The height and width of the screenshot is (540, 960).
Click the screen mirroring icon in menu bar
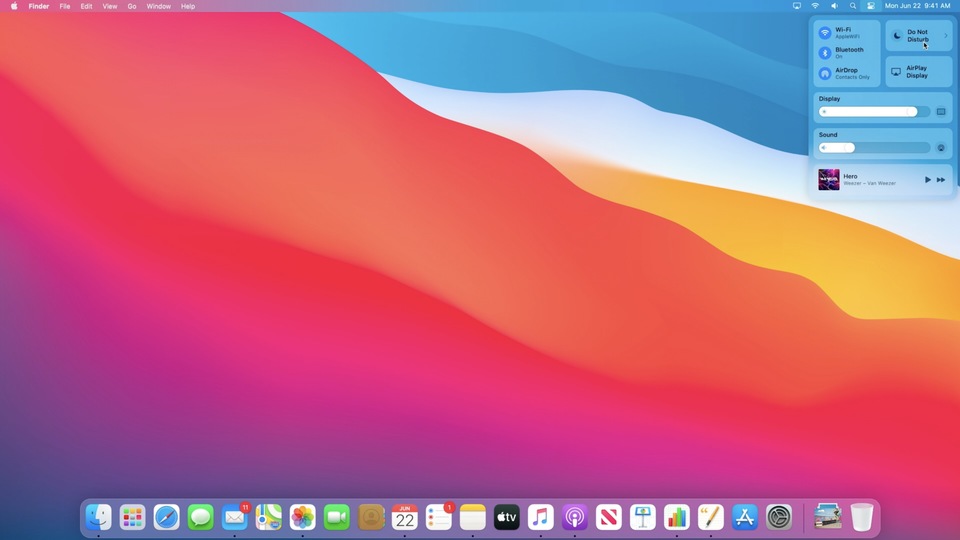click(x=797, y=6)
